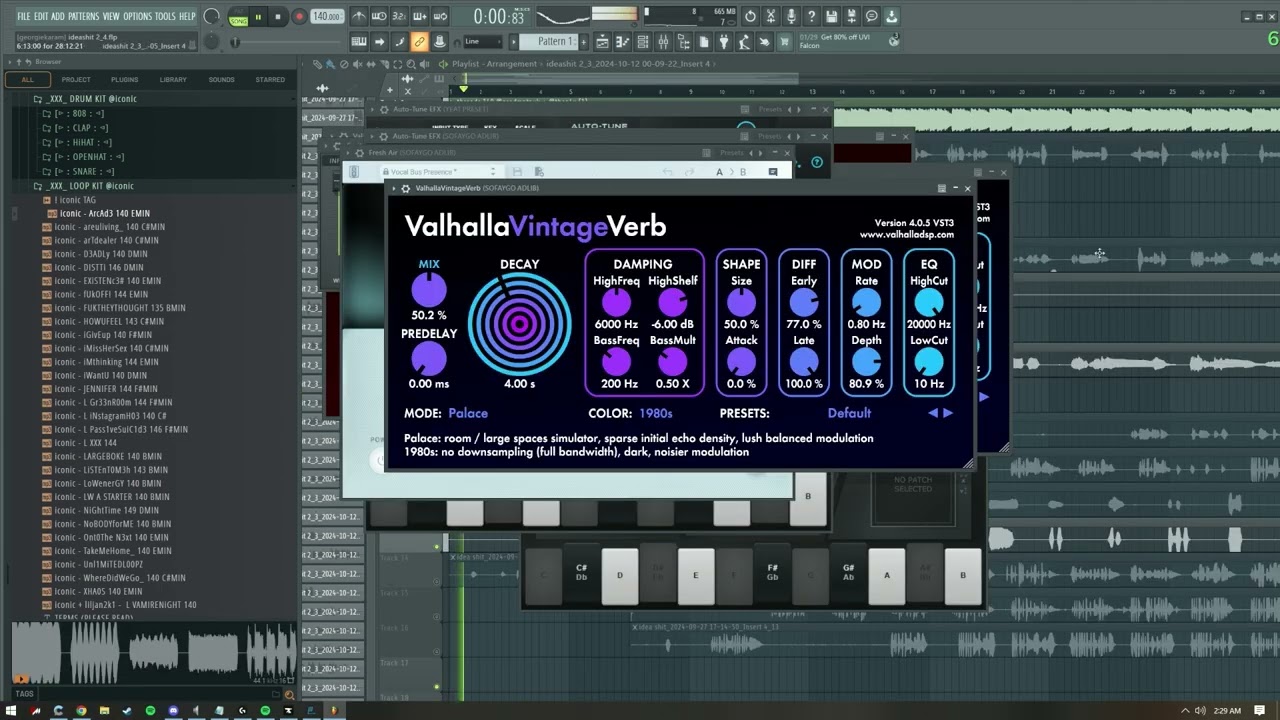Click the PREDELAY knob

[x=429, y=359]
